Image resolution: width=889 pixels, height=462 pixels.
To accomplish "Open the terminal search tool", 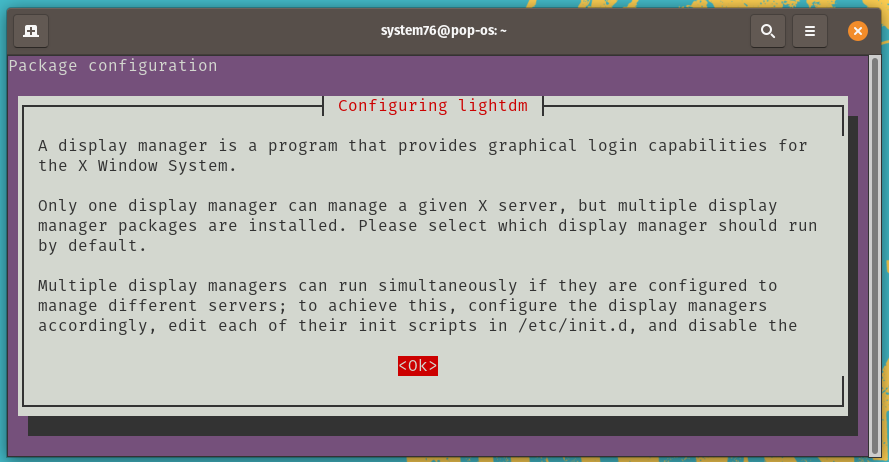I will pos(768,31).
